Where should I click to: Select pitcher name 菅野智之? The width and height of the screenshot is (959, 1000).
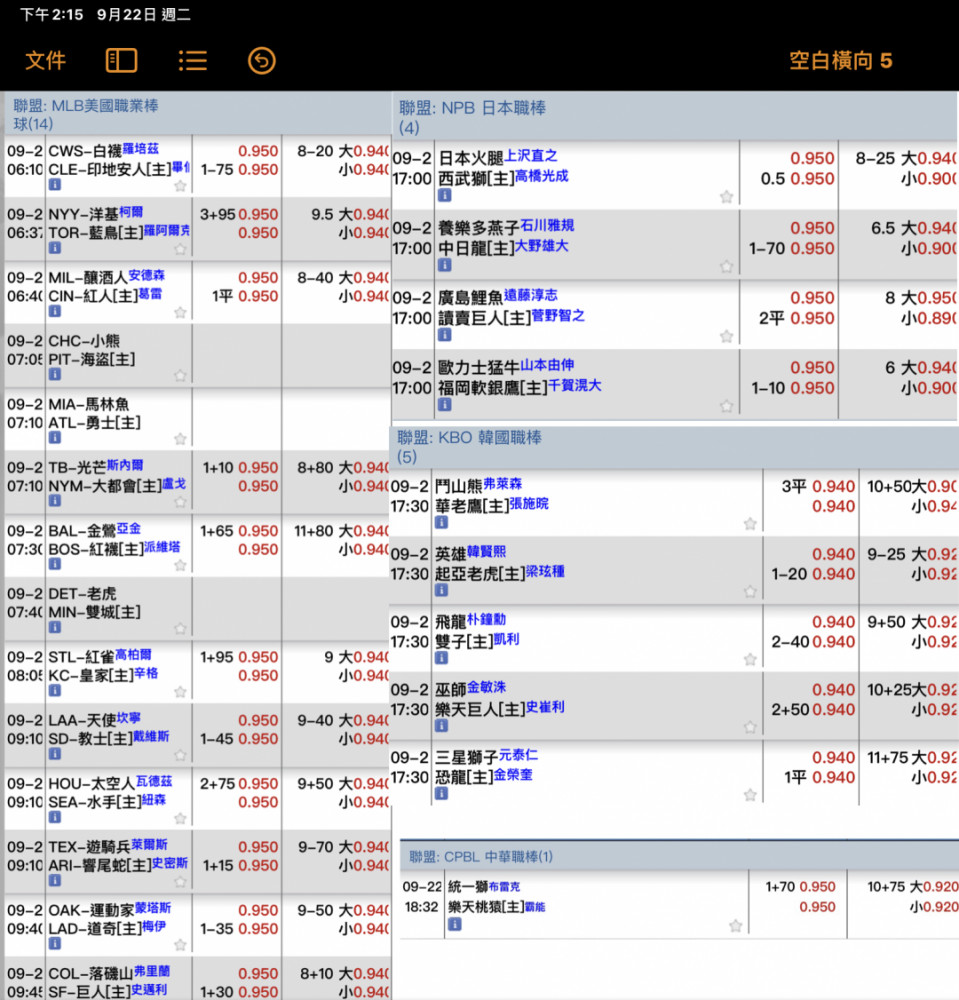coord(558,316)
